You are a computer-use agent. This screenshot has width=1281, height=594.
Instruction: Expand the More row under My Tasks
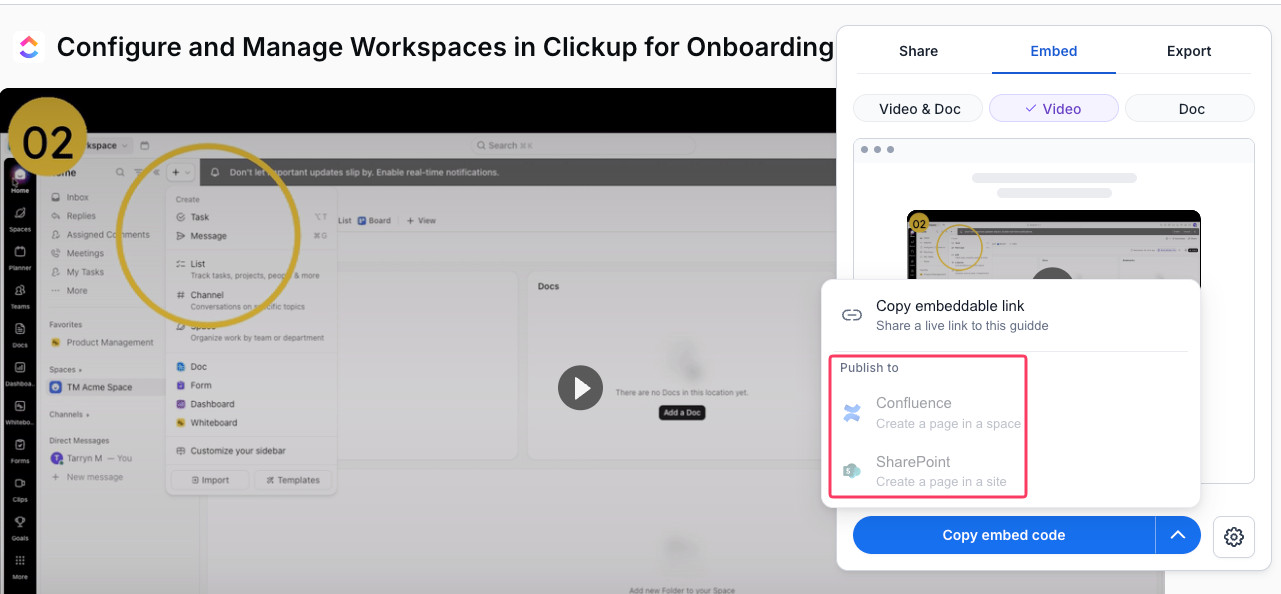[x=77, y=291]
